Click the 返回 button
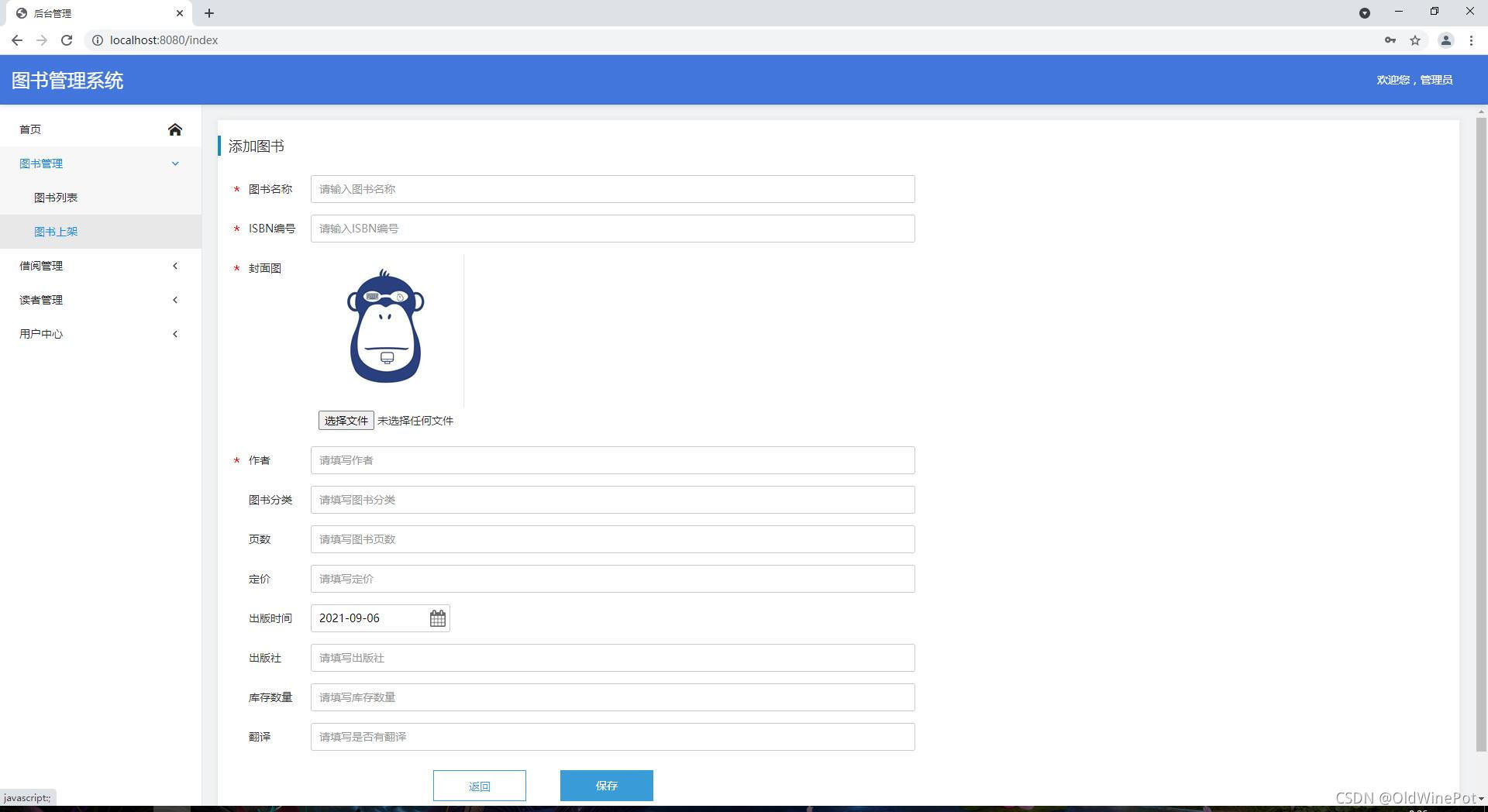Viewport: 1488px width, 812px height. (x=480, y=786)
